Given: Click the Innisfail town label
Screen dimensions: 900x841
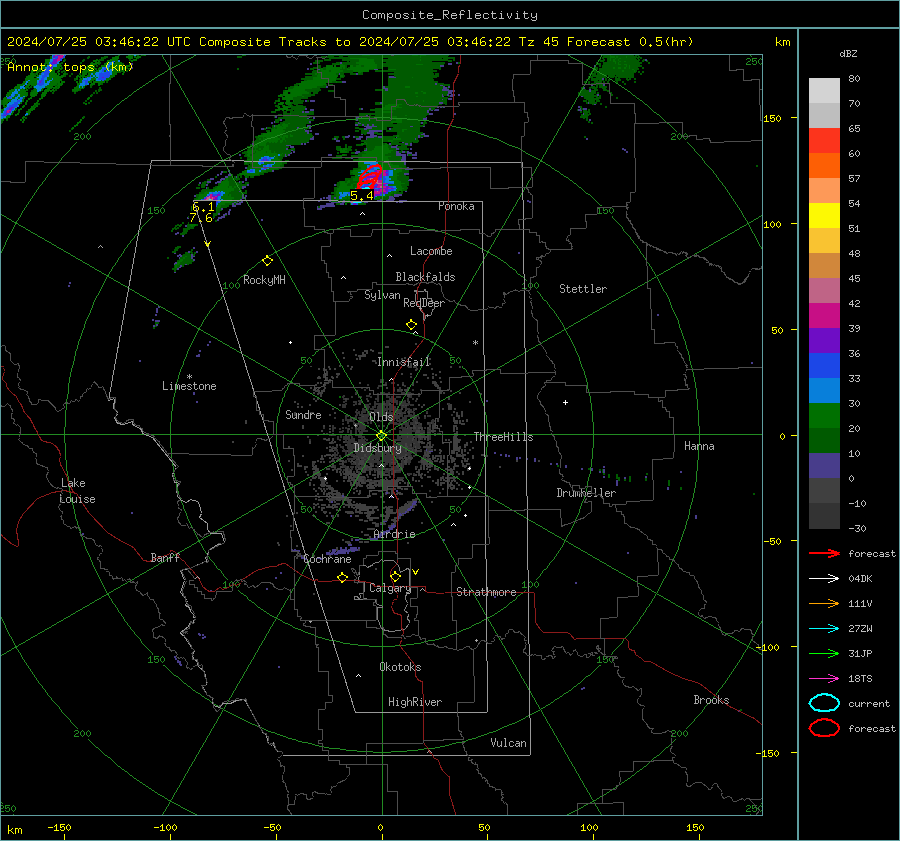Looking at the screenshot, I should 404,362.
